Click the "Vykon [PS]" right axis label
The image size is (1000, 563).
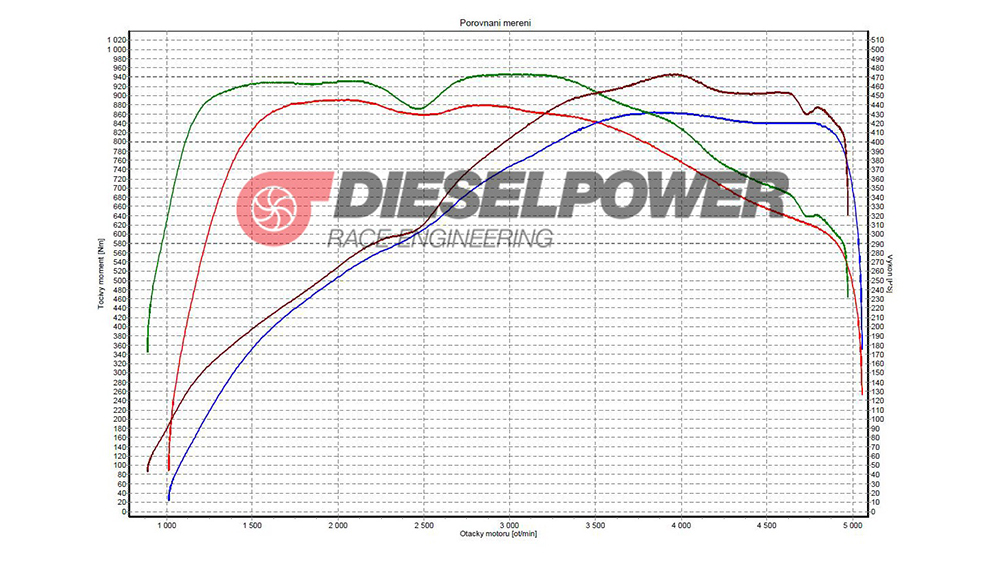coord(890,274)
